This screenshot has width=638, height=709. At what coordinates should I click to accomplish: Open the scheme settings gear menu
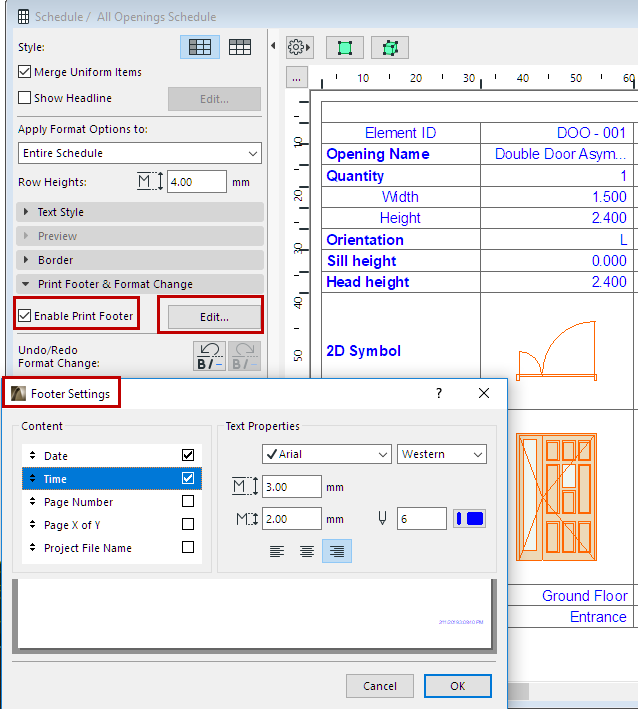click(x=299, y=47)
